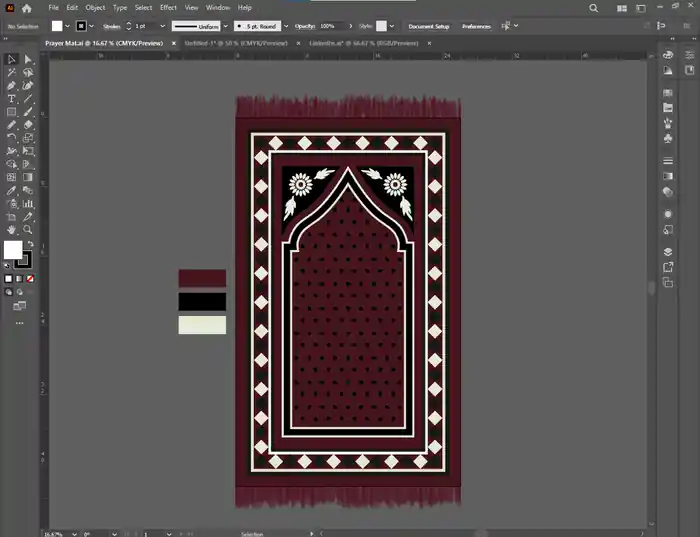The height and width of the screenshot is (537, 700).
Task: Select the Zoom tool
Action: 28,229
